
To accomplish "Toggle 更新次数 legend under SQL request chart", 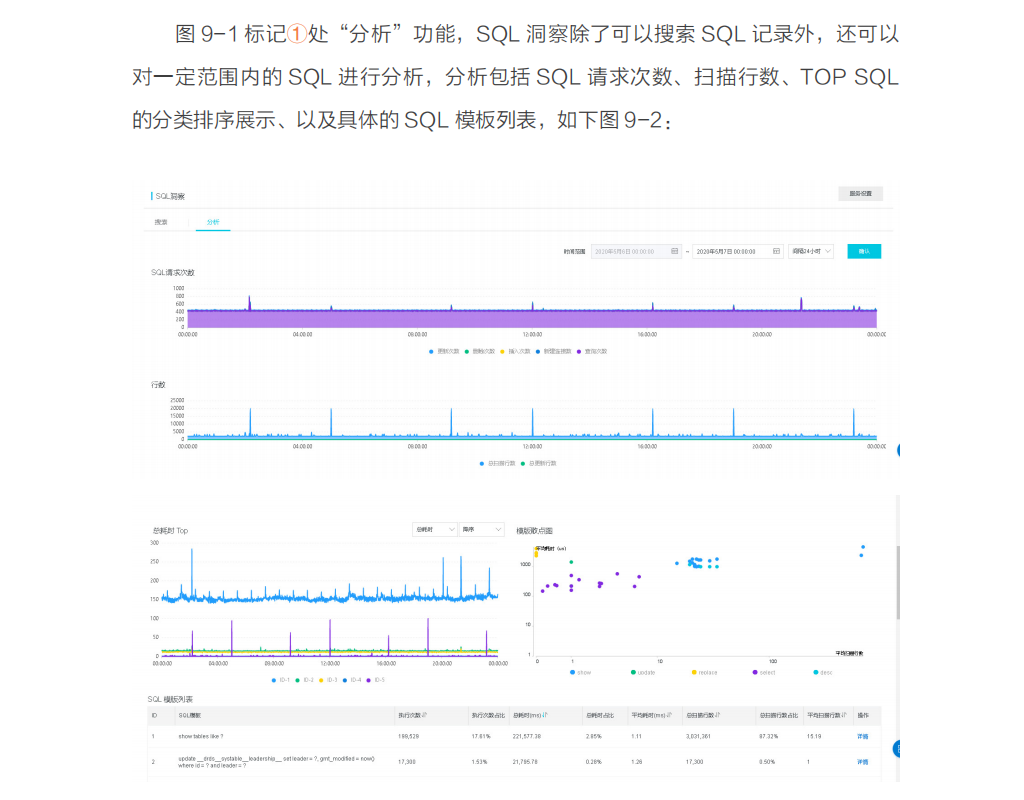I will click(444, 351).
